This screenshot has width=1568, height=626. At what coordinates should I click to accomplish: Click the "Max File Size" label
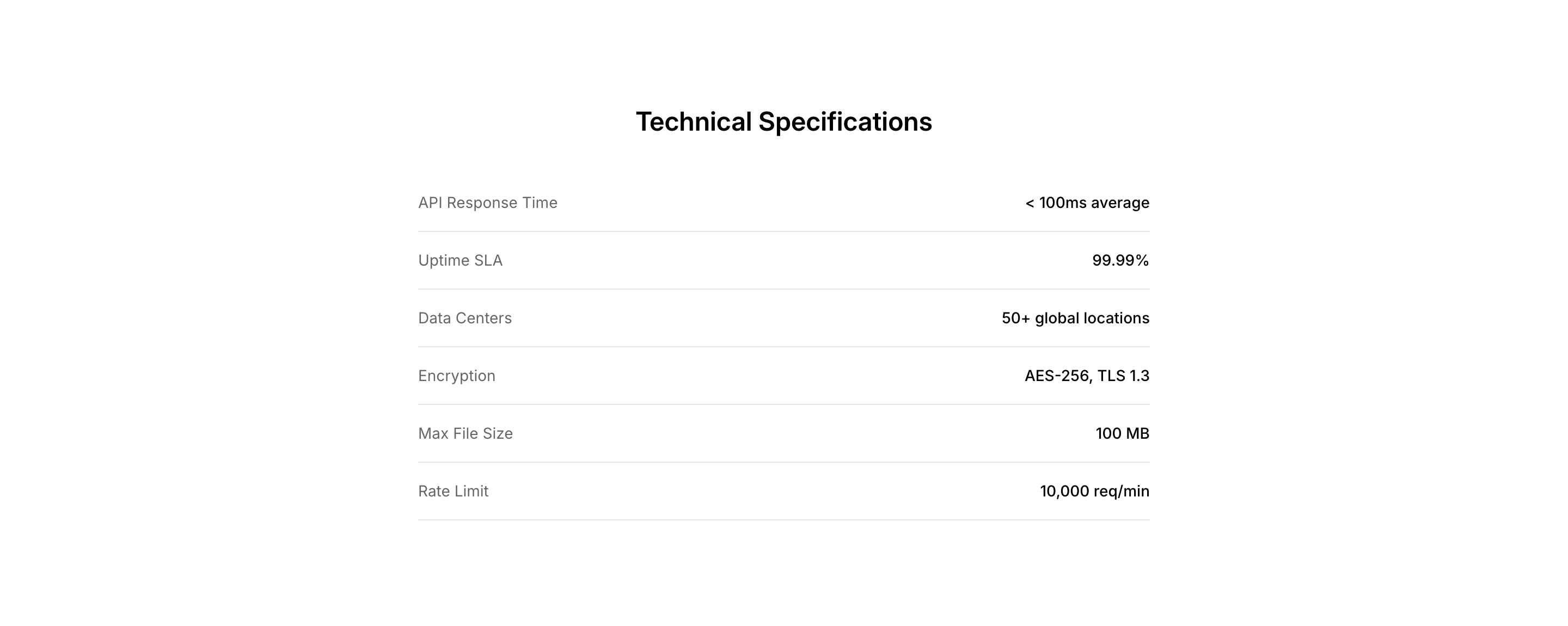pyautogui.click(x=465, y=434)
